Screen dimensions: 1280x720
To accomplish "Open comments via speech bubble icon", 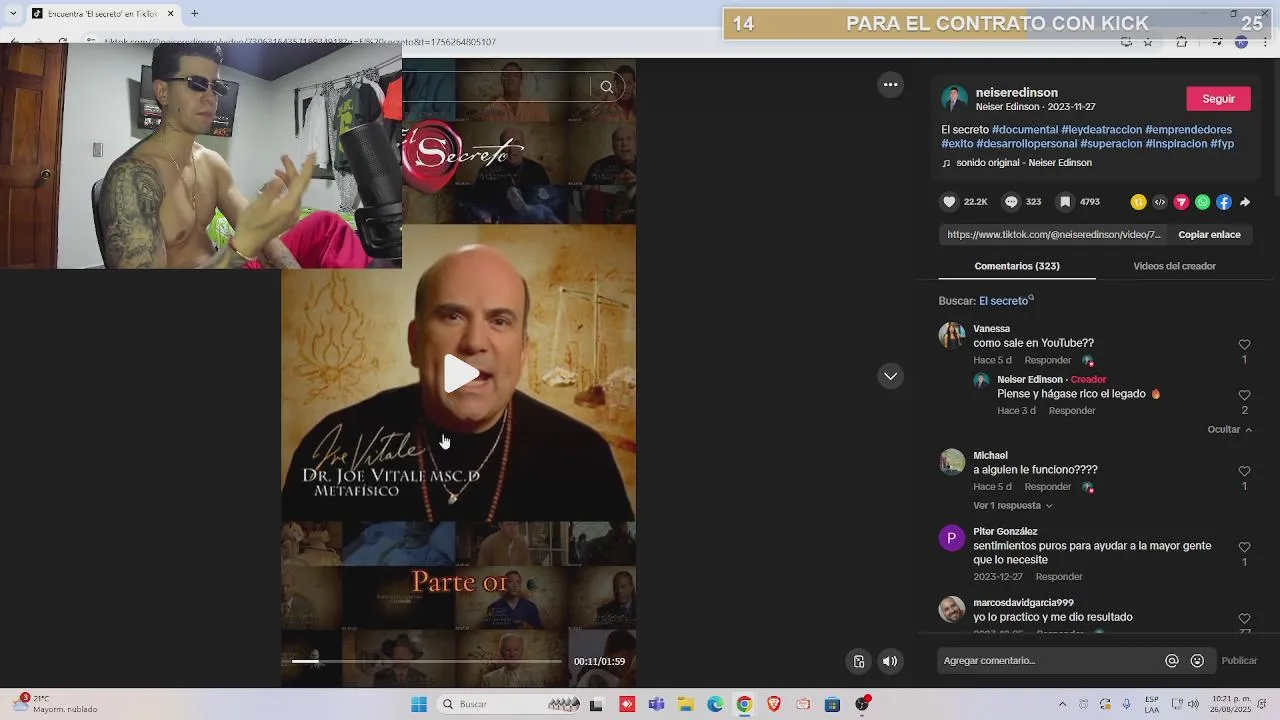I will tap(1011, 202).
